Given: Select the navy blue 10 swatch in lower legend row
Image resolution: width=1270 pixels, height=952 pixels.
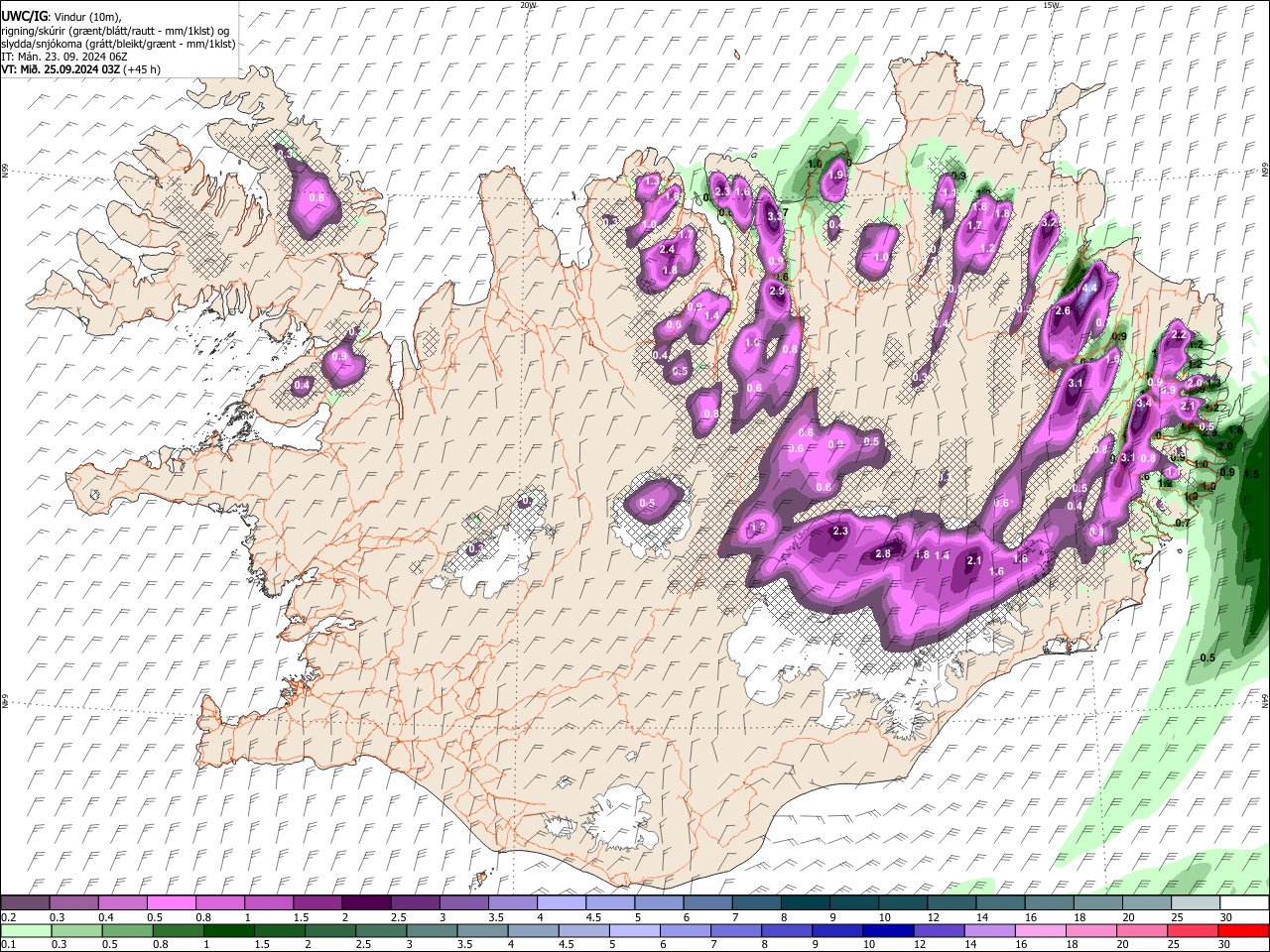Looking at the screenshot, I should 887,930.
